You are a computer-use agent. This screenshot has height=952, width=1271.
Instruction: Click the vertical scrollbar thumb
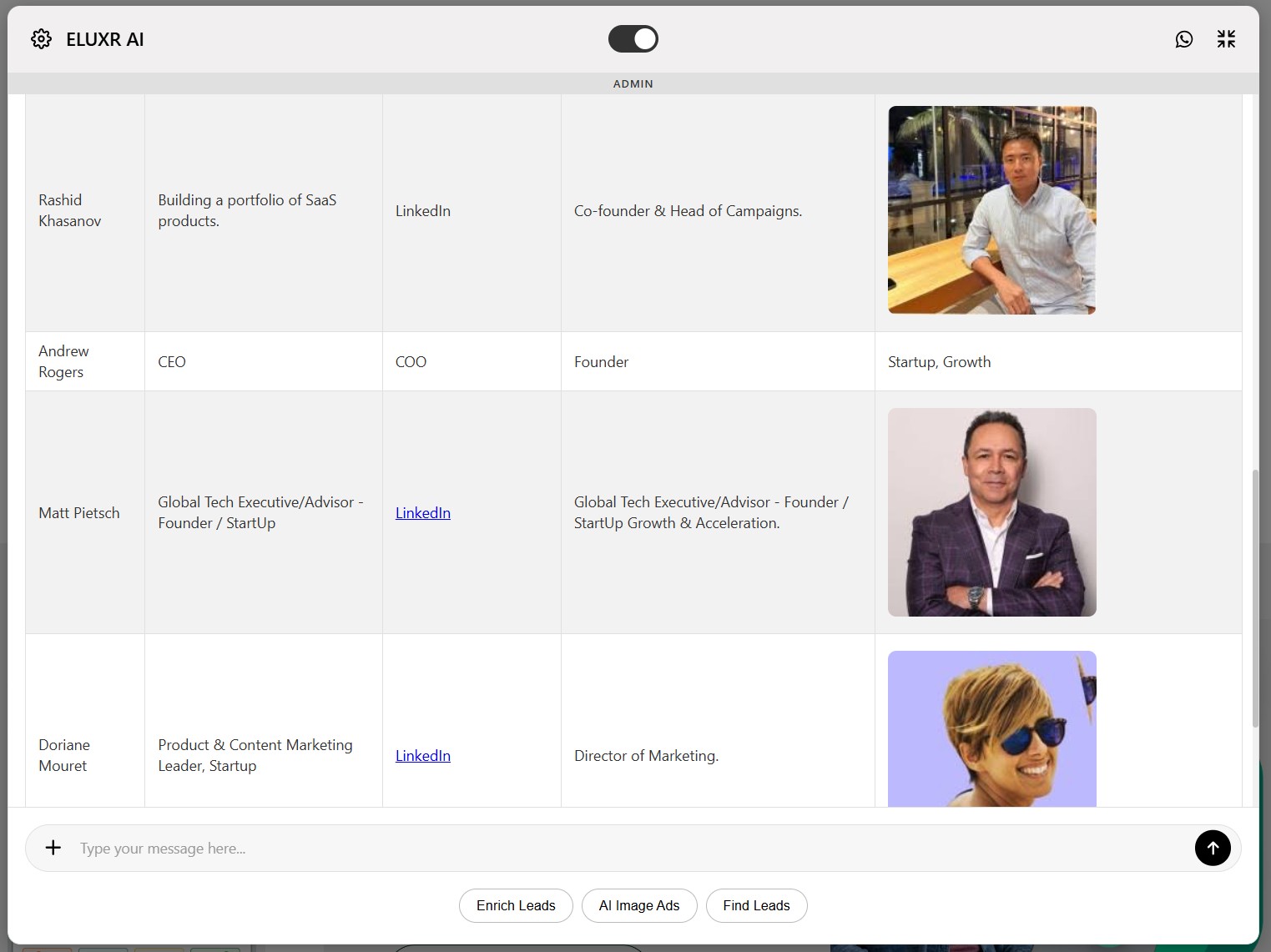1254,597
